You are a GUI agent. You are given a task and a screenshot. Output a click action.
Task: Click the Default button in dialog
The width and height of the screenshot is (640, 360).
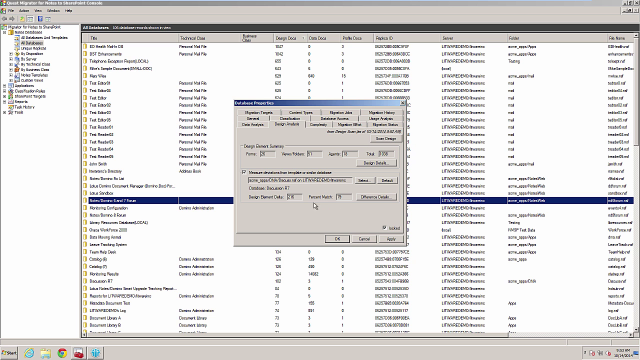point(387,180)
